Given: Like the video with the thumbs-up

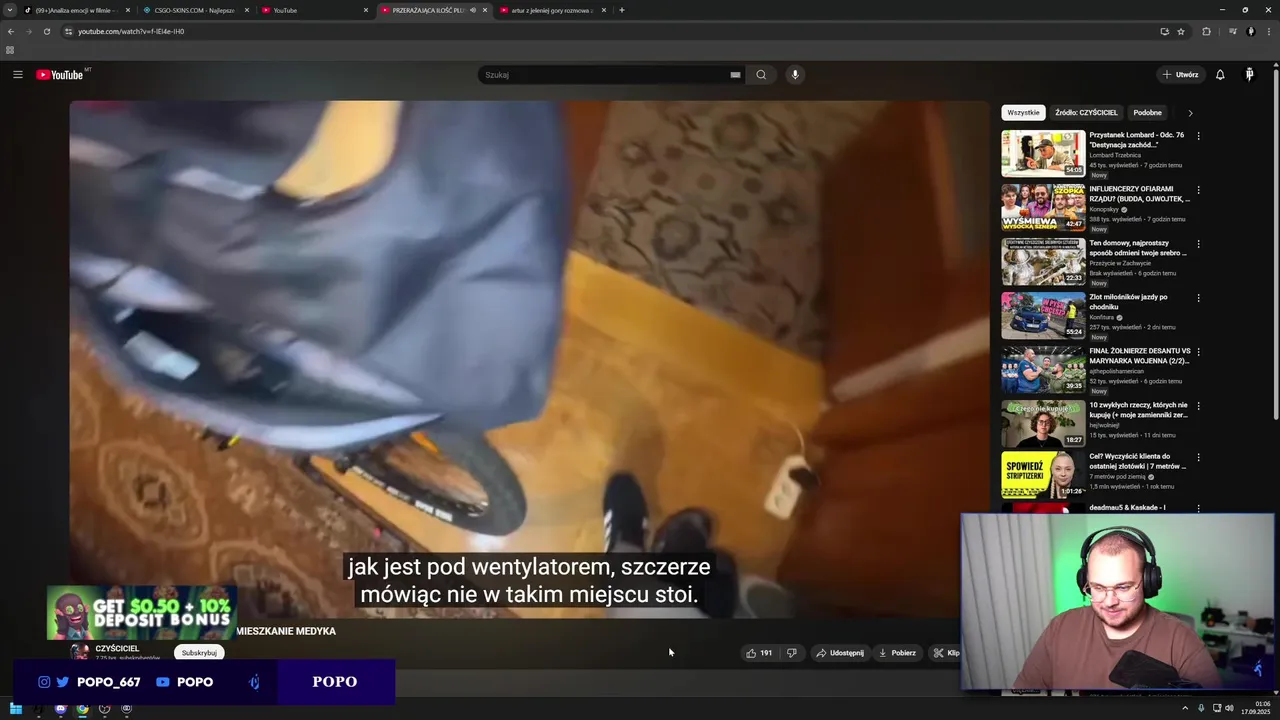Looking at the screenshot, I should [759, 653].
